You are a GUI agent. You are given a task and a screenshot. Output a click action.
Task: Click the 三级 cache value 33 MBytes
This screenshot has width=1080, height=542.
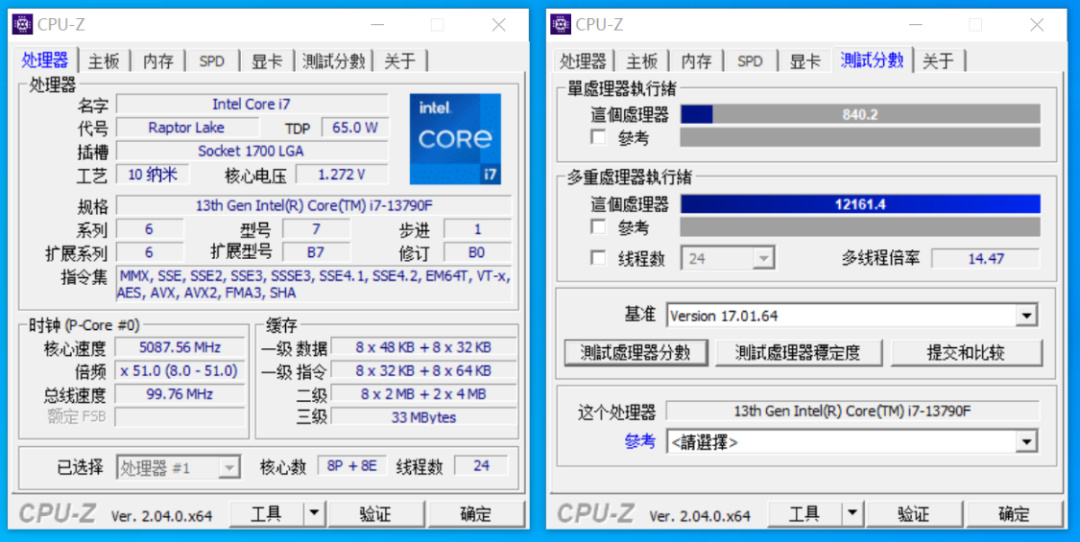coord(424,417)
